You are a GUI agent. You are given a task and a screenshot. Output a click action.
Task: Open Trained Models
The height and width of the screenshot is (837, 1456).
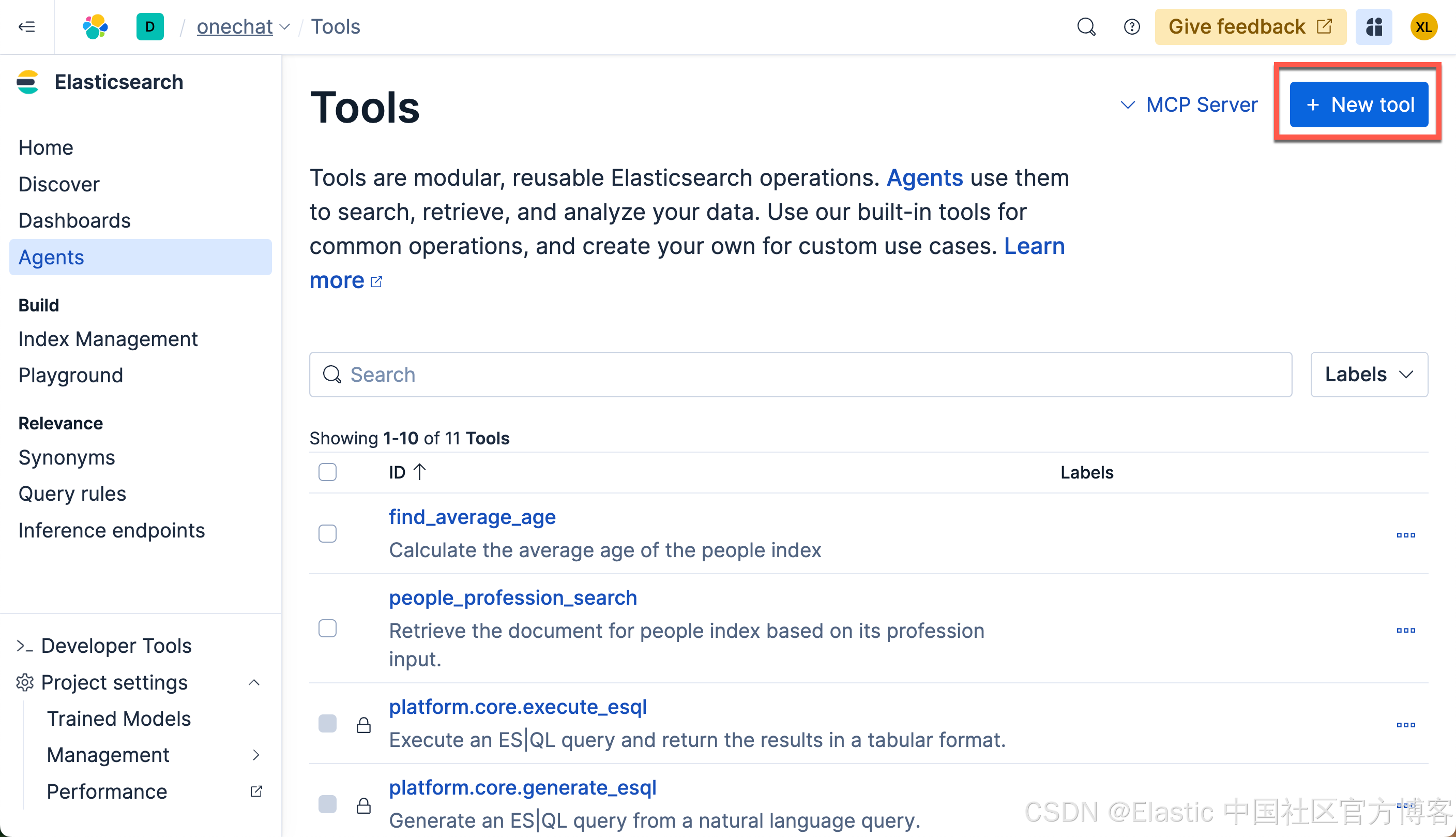119,719
